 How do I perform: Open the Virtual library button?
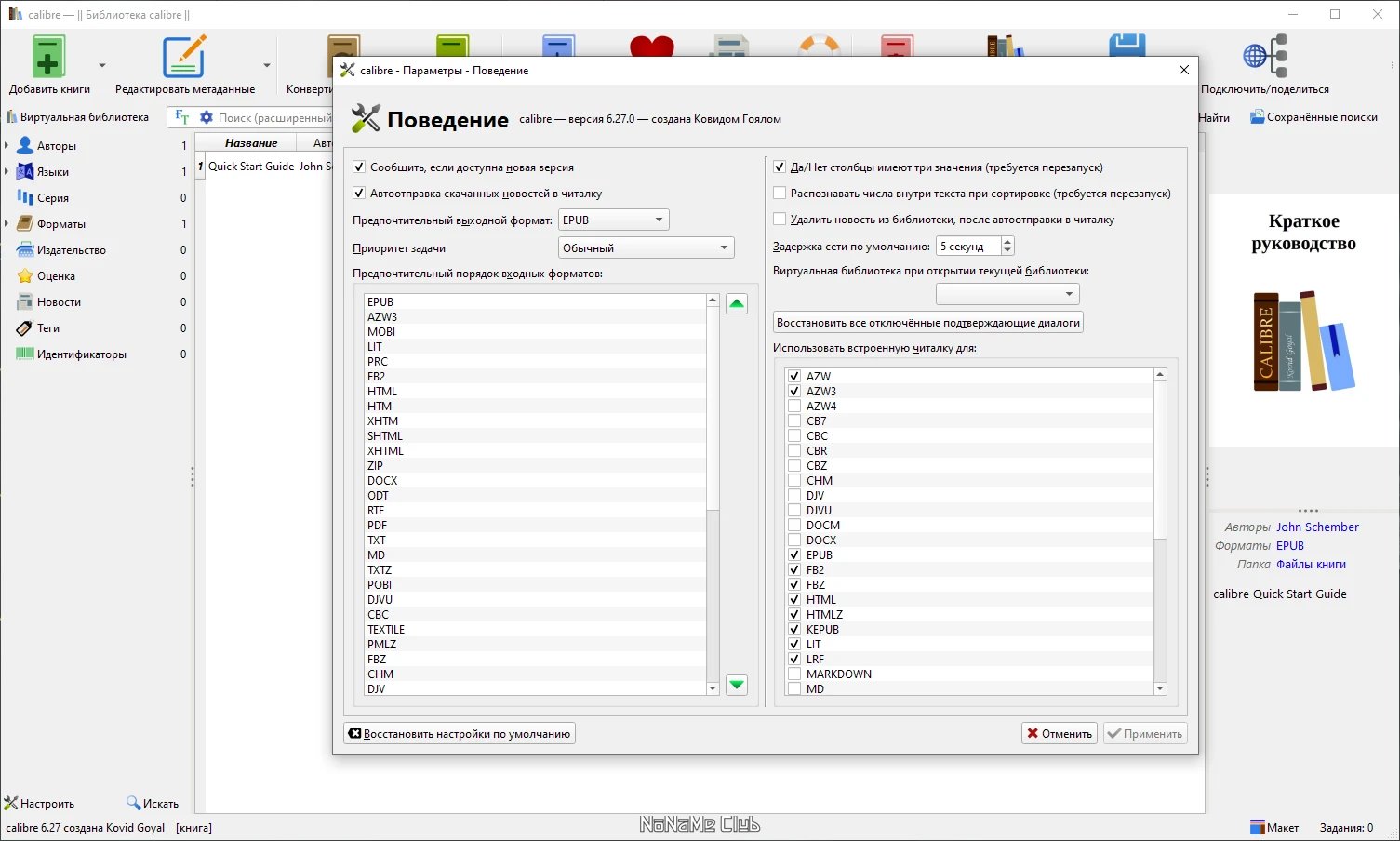[x=78, y=117]
